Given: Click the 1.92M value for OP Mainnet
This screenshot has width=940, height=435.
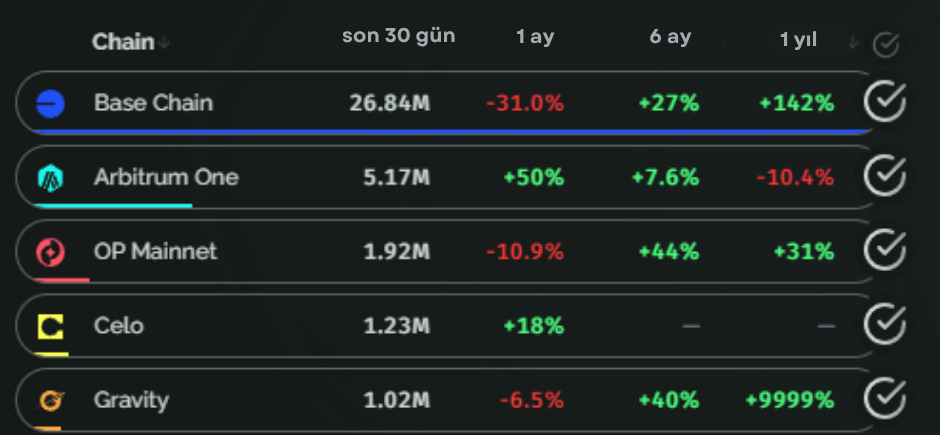Looking at the screenshot, I should pyautogui.click(x=396, y=252).
